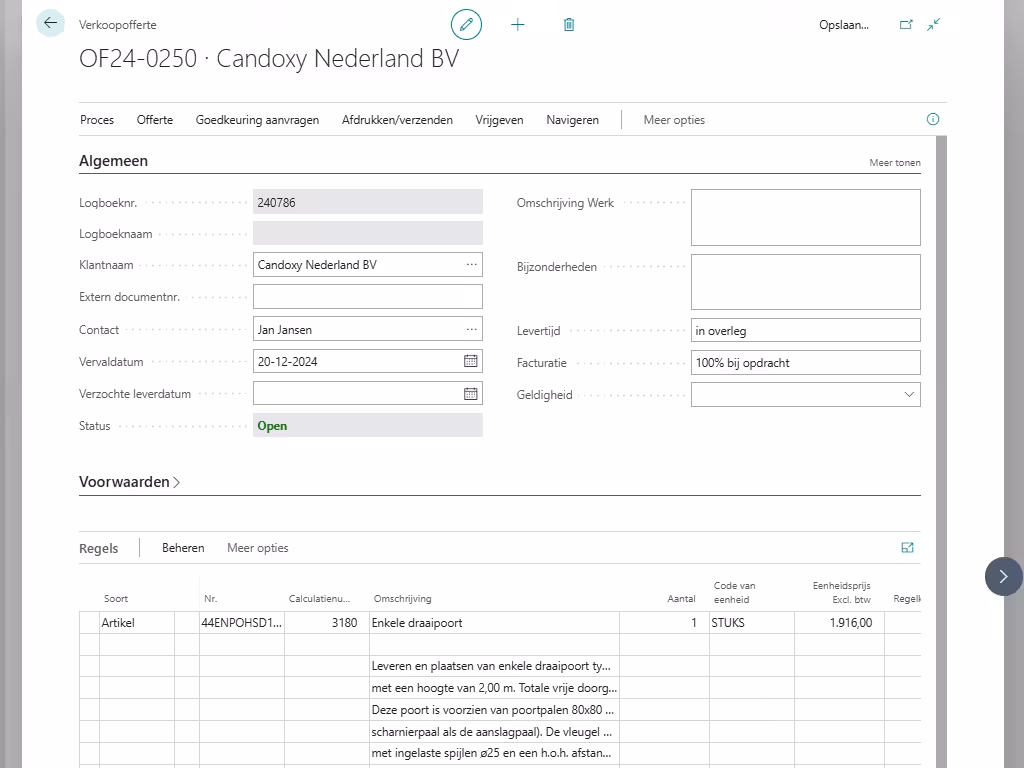Go to next record arrow

pyautogui.click(x=1003, y=576)
